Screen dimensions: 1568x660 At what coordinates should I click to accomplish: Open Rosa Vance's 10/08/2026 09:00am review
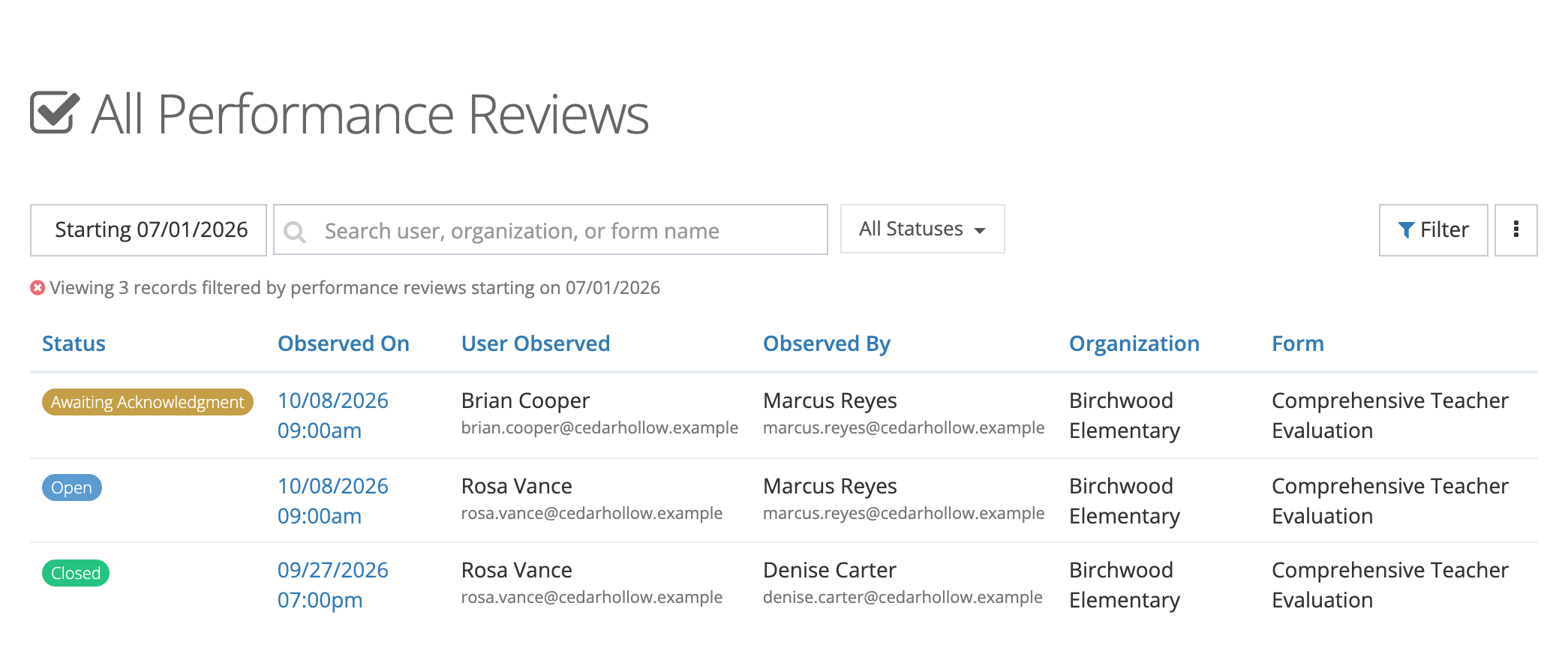[333, 501]
